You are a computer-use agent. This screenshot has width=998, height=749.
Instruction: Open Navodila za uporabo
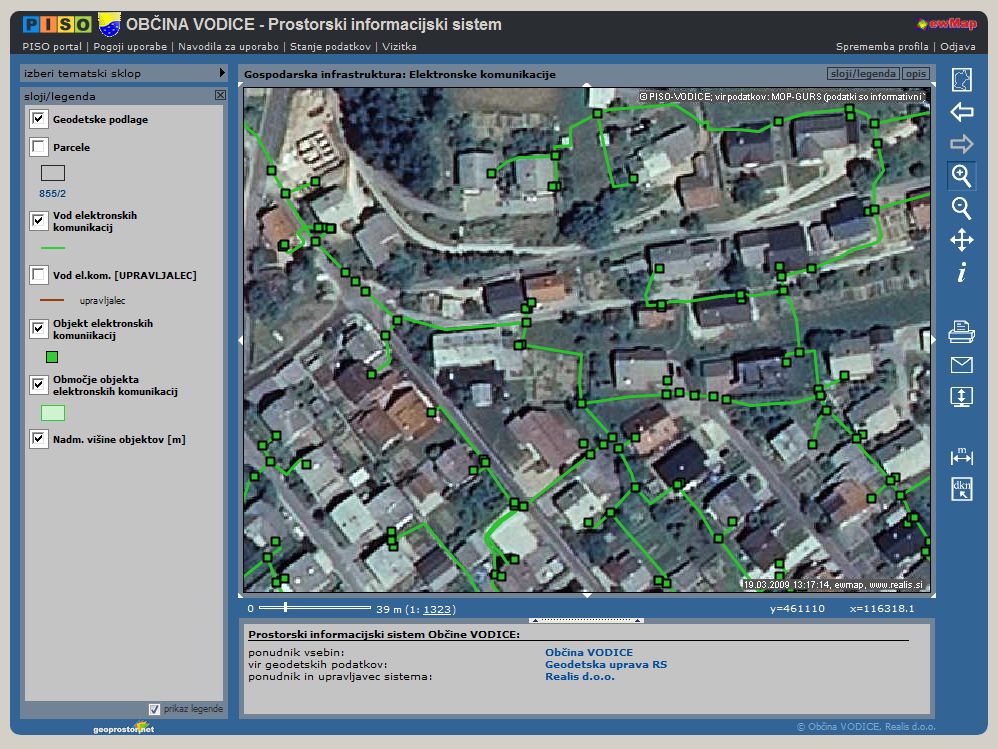coord(230,46)
